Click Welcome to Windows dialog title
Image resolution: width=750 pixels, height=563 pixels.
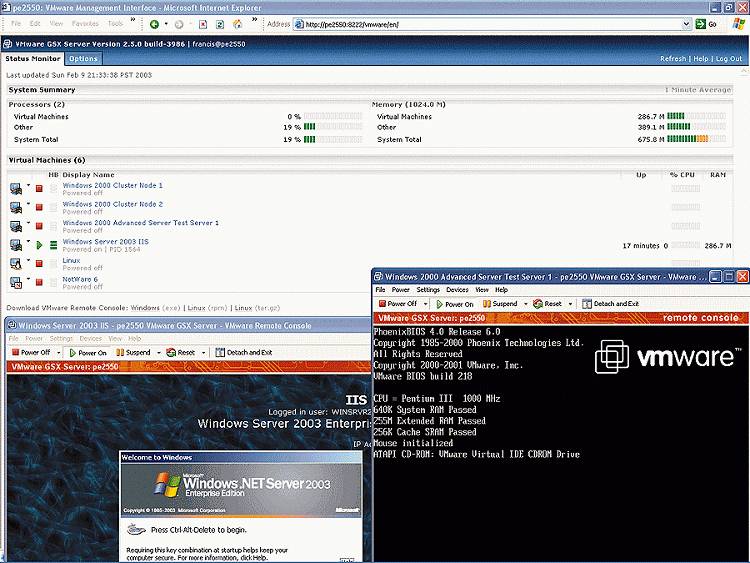[x=157, y=457]
